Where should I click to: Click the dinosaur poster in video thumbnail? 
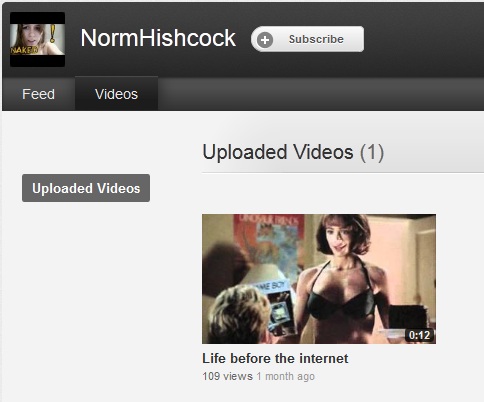pos(268,245)
